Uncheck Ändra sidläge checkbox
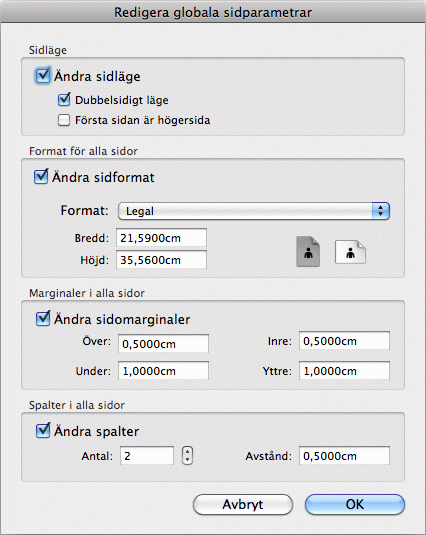 point(43,75)
